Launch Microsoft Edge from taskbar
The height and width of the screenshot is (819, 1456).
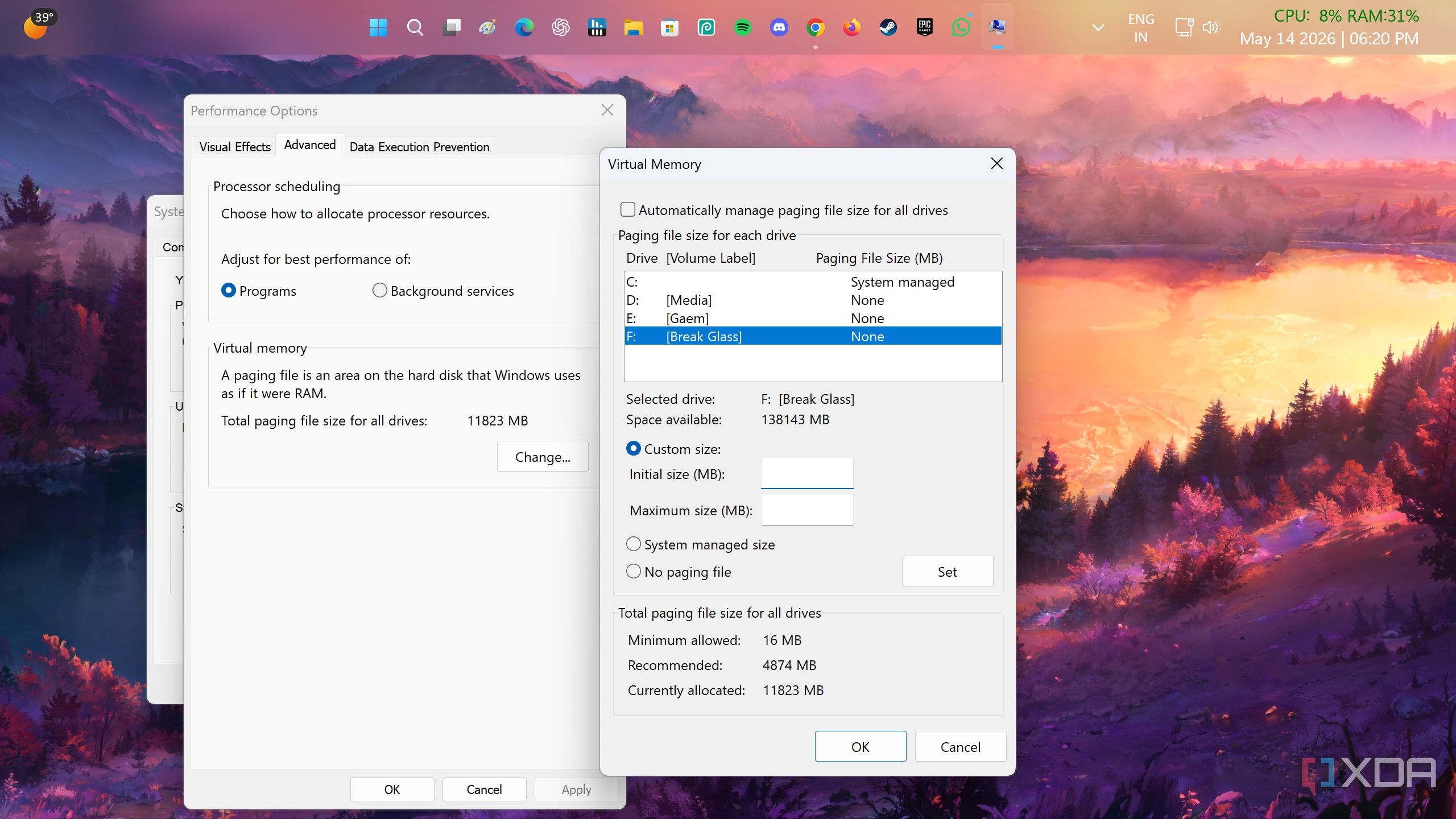click(x=524, y=27)
